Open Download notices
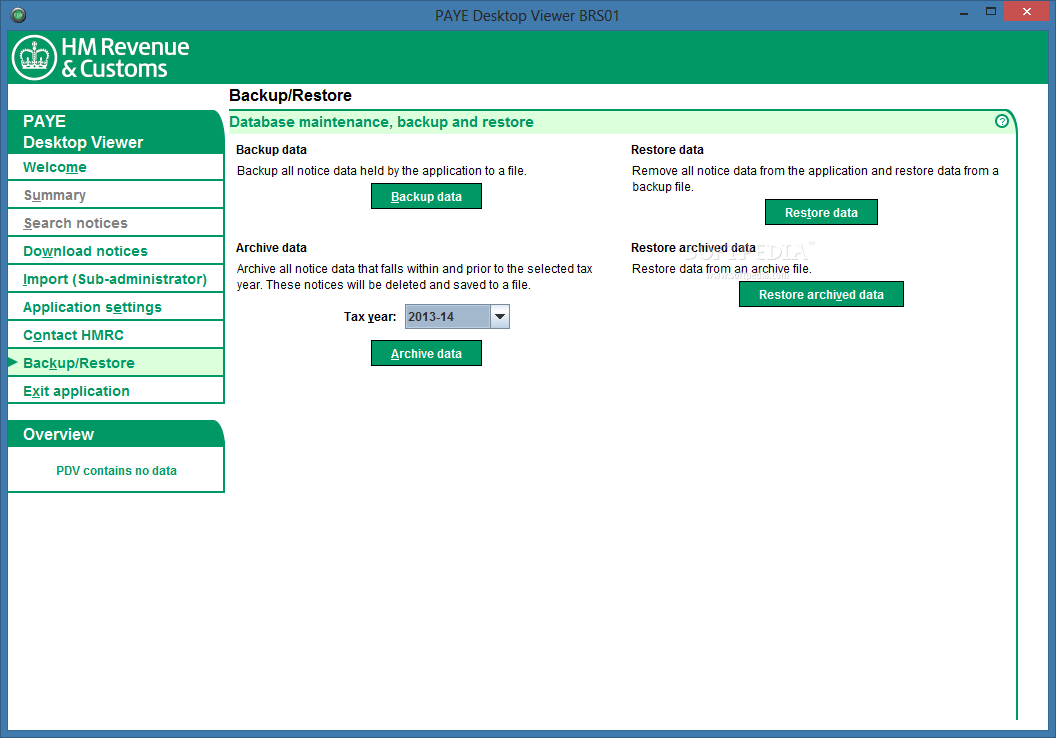The height and width of the screenshot is (738, 1056). tap(116, 251)
